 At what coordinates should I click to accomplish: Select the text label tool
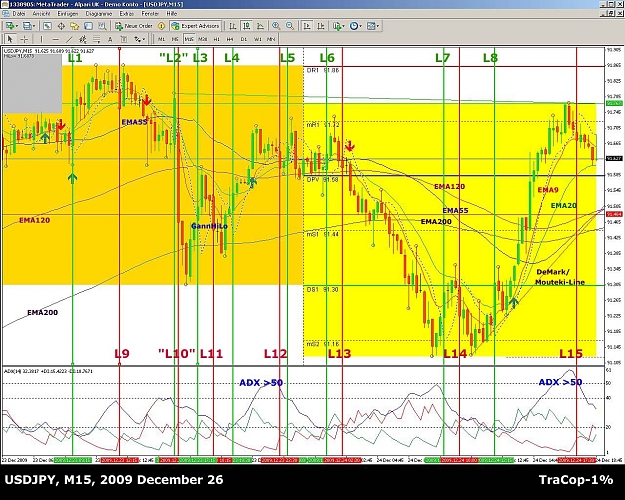pos(124,39)
